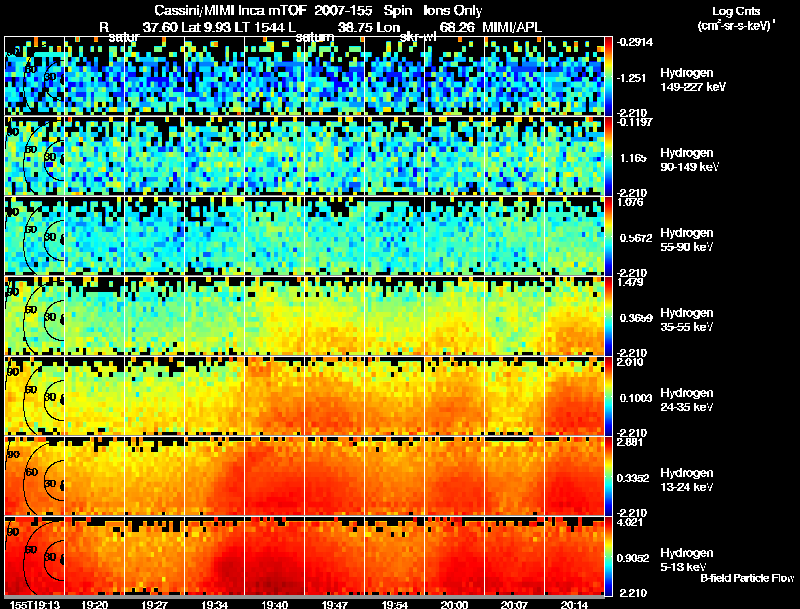Select the 1.479 colorbar maximum value
The width and height of the screenshot is (800, 609).
(630, 282)
